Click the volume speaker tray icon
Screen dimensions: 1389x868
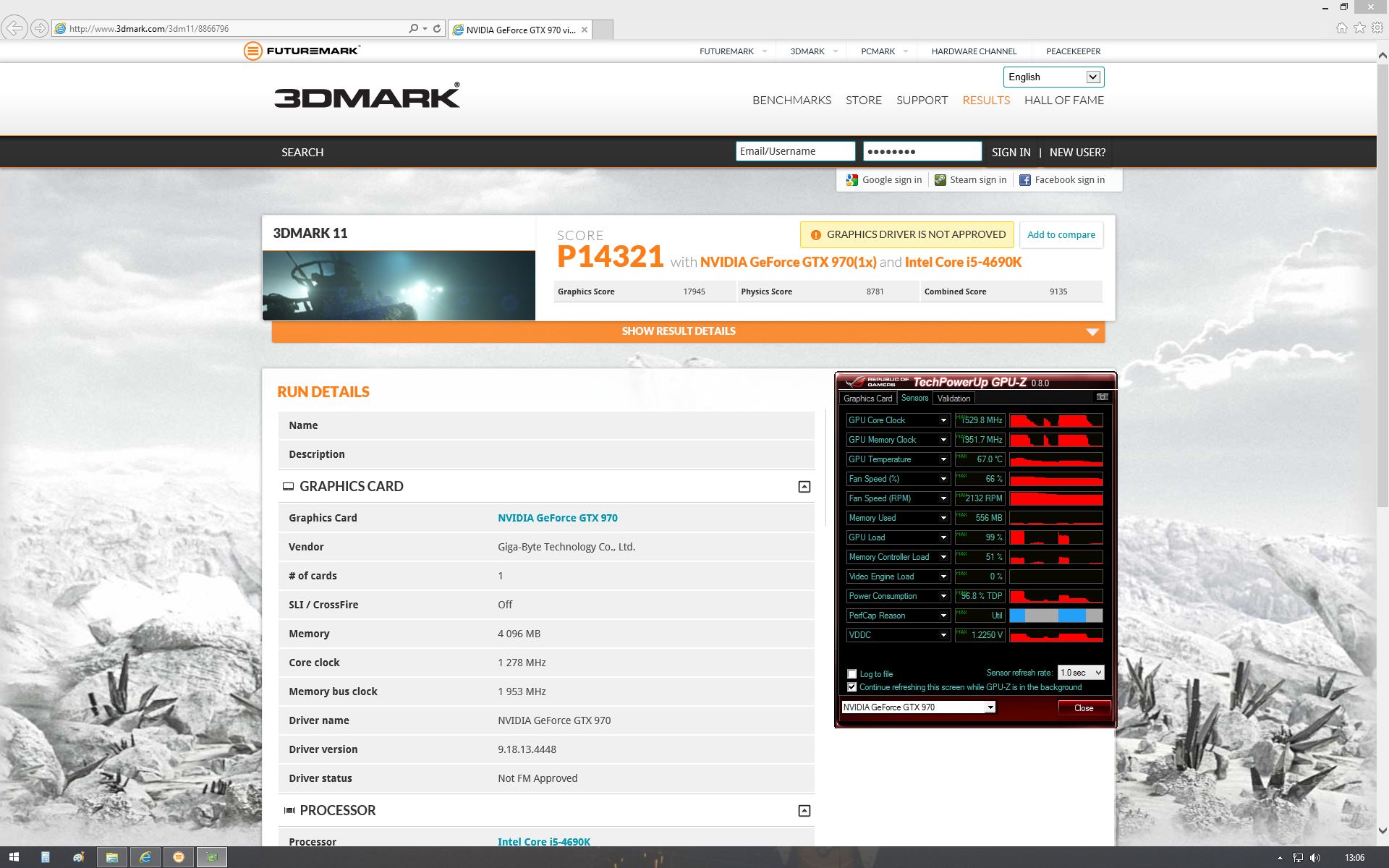(1315, 858)
